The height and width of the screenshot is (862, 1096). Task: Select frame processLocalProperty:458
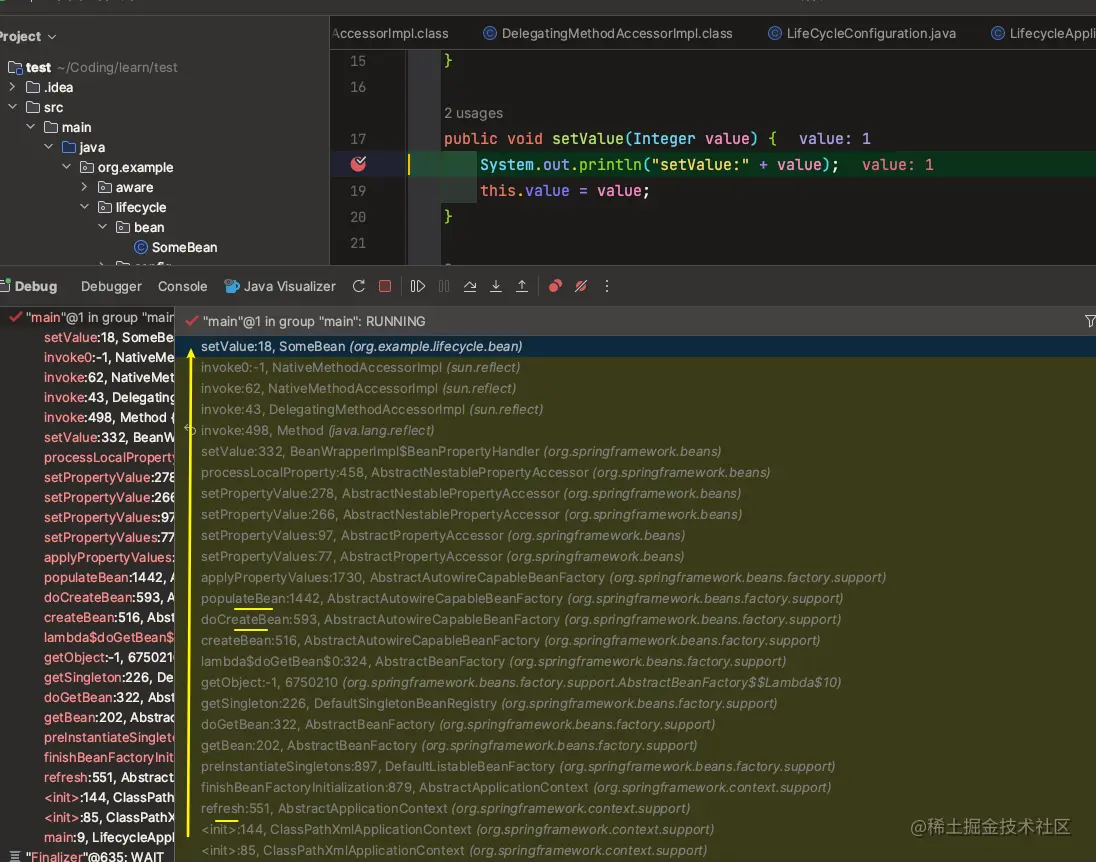tap(635, 472)
